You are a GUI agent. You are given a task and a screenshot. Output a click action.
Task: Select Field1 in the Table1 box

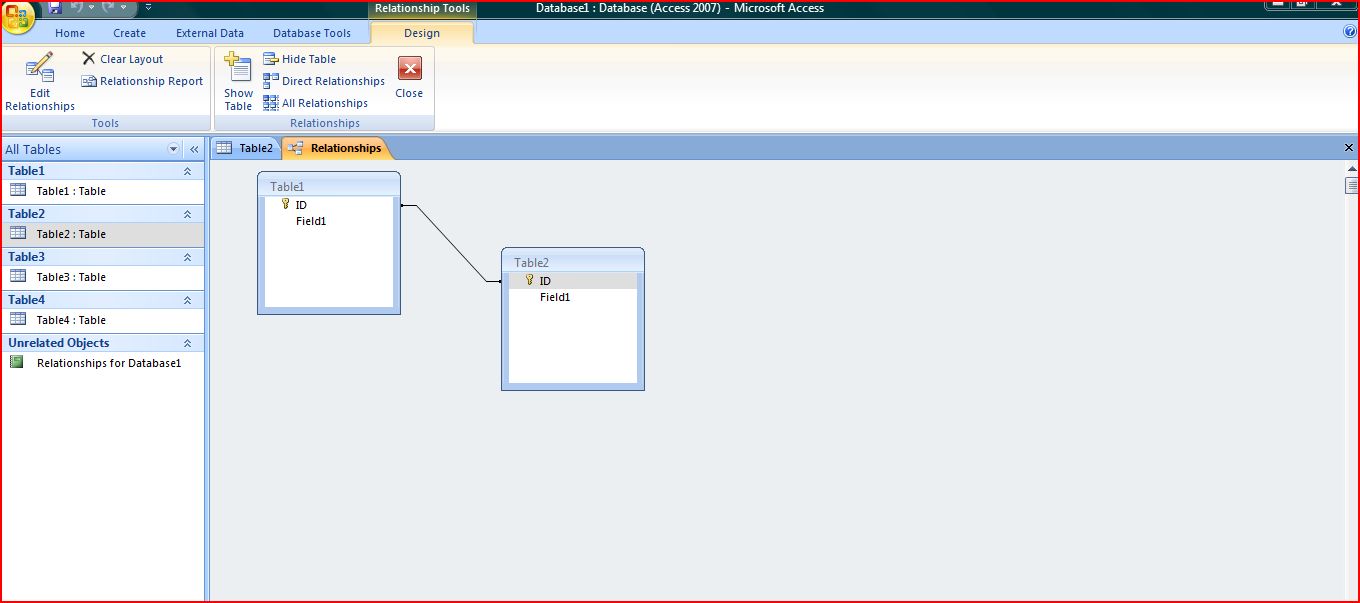tap(329, 221)
